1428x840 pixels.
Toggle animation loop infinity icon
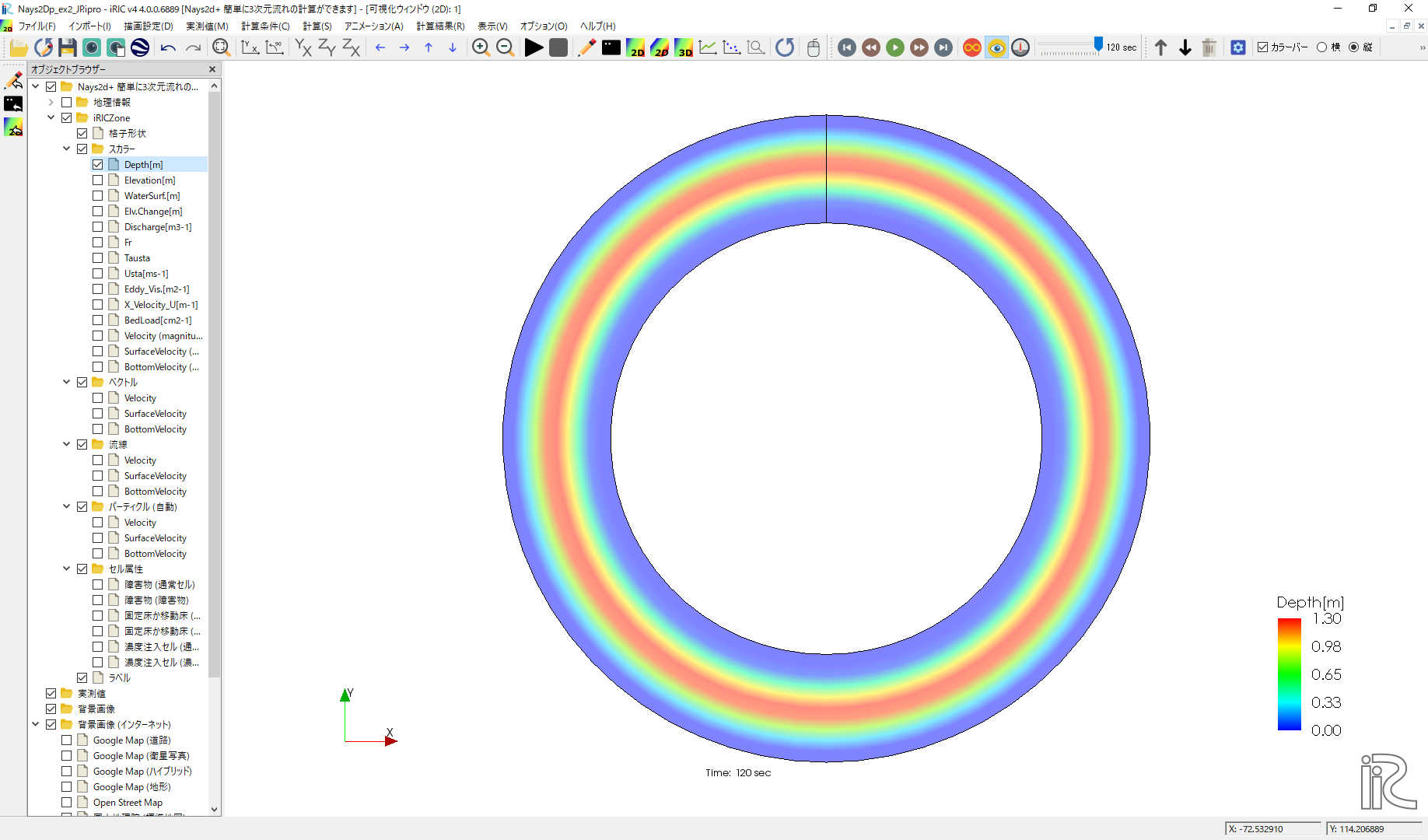tap(972, 47)
